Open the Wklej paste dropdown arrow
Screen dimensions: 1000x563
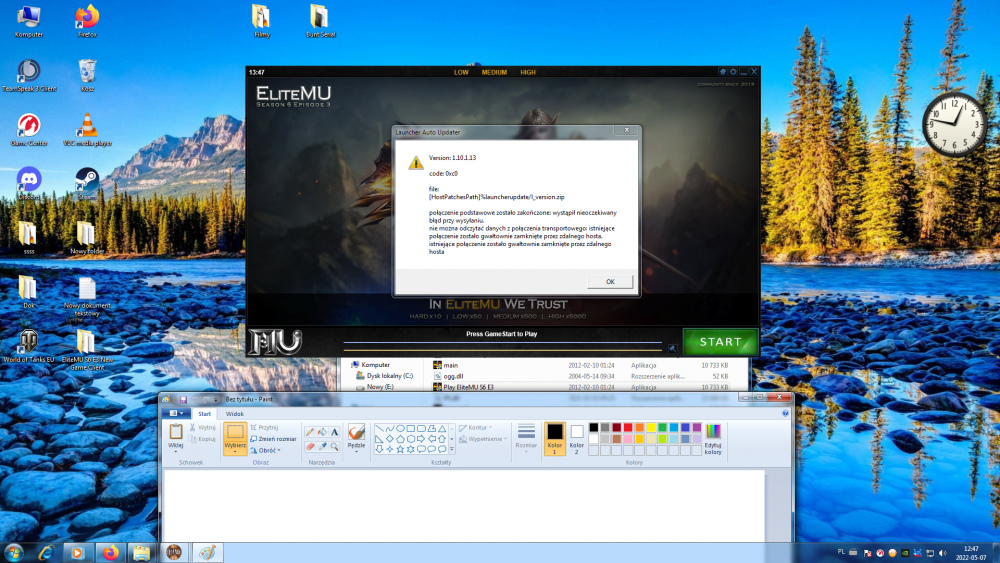point(175,451)
